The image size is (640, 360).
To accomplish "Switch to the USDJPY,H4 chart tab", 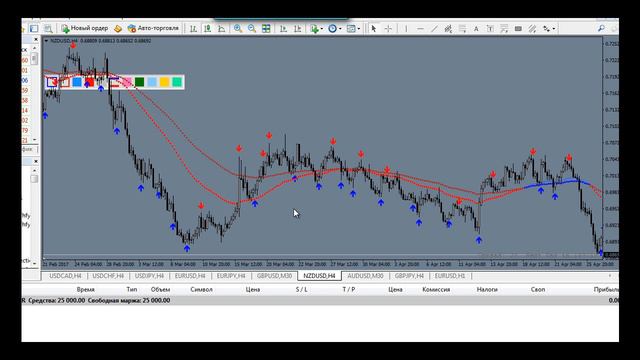I will pyautogui.click(x=149, y=276).
